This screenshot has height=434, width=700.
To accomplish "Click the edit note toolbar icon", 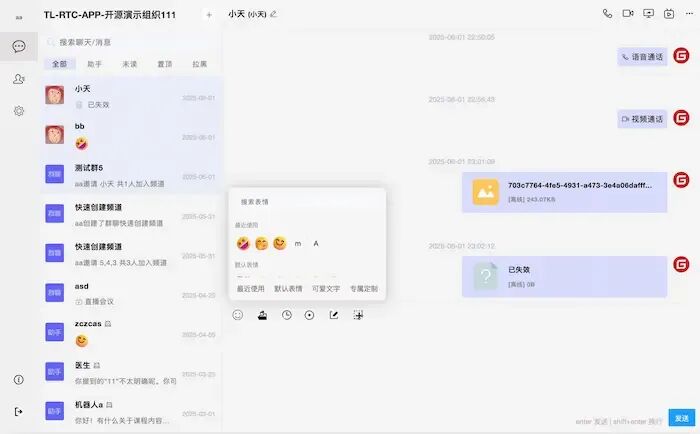I will click(x=333, y=315).
